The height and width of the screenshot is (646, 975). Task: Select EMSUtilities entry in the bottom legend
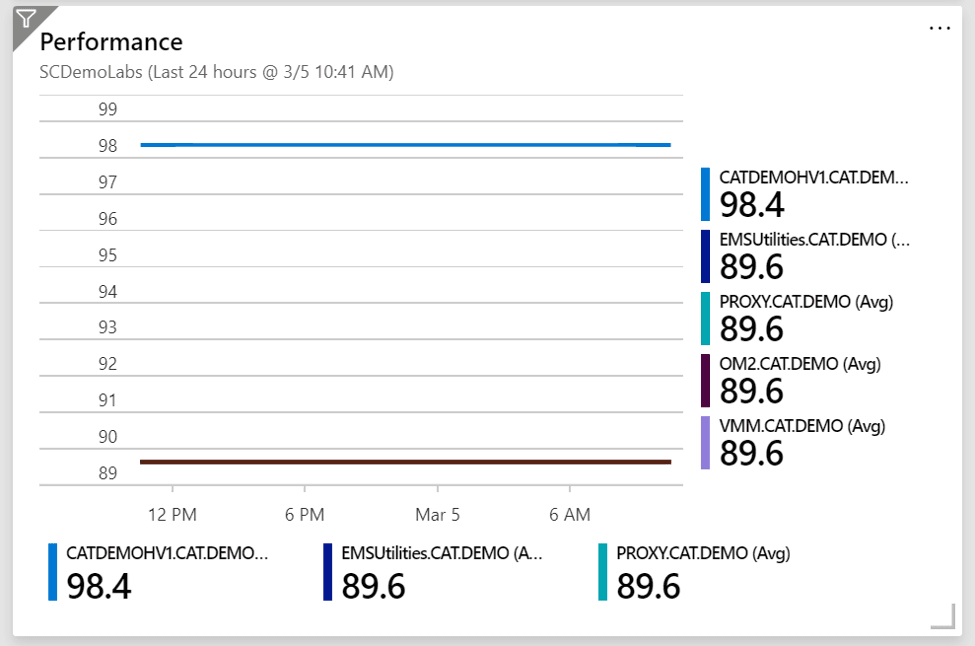coord(443,552)
